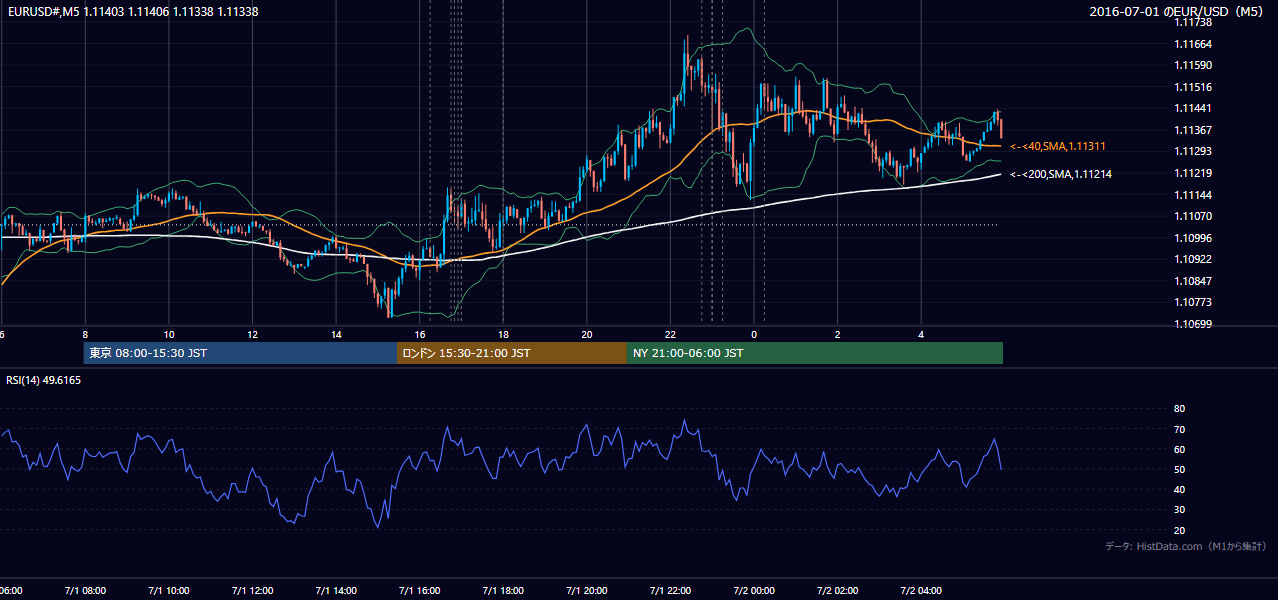1278x600 pixels.
Task: Click the RSI(14) 49.6165 indicator label
Action: coord(44,380)
